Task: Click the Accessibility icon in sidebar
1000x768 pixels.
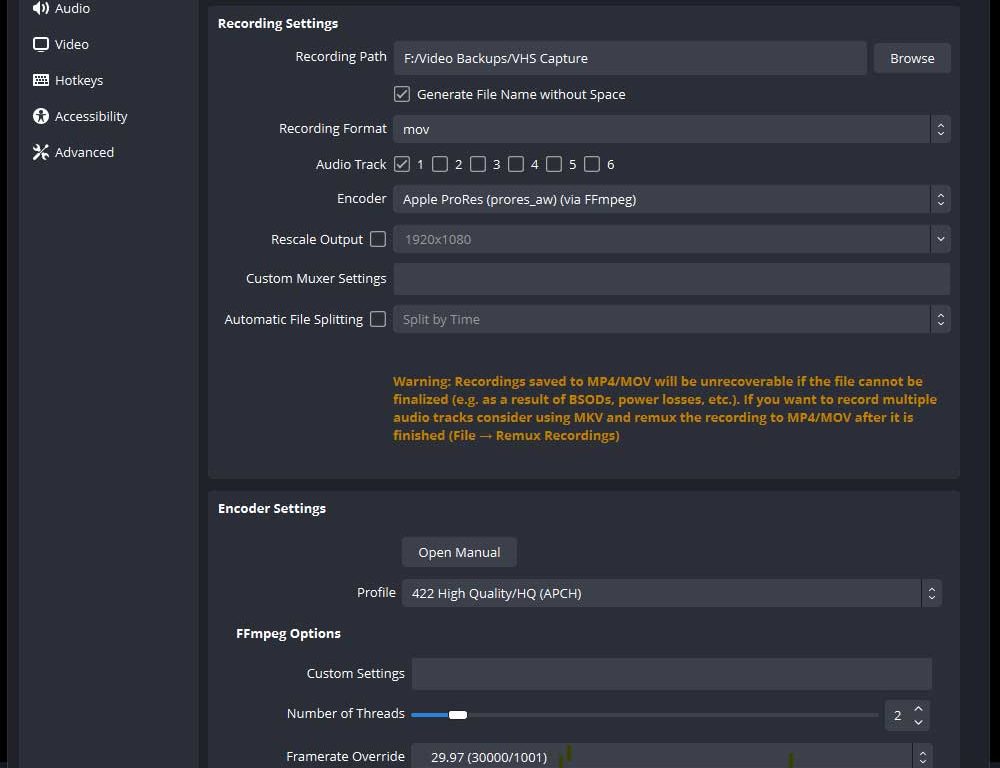Action: (x=41, y=116)
